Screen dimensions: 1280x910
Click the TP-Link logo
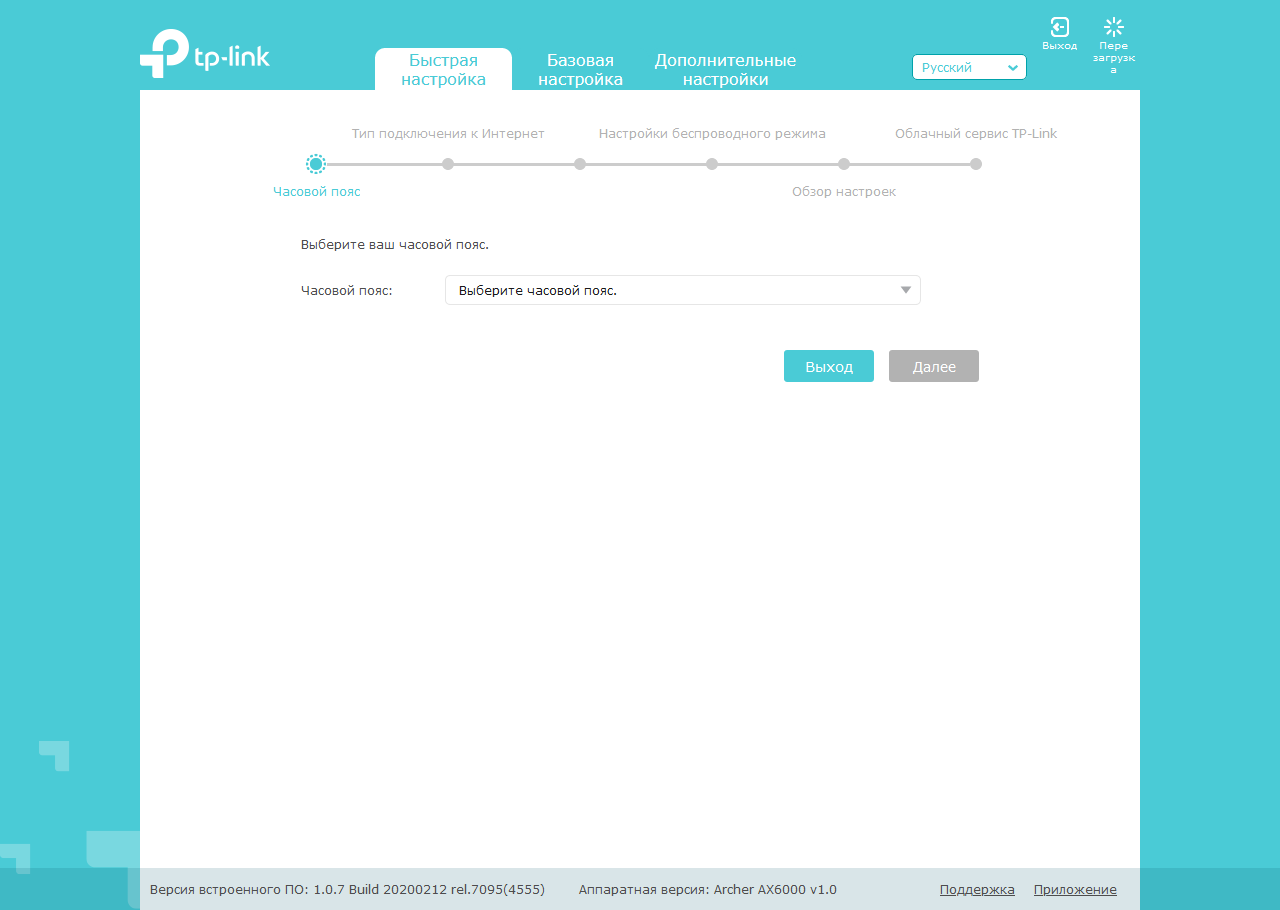coord(205,53)
